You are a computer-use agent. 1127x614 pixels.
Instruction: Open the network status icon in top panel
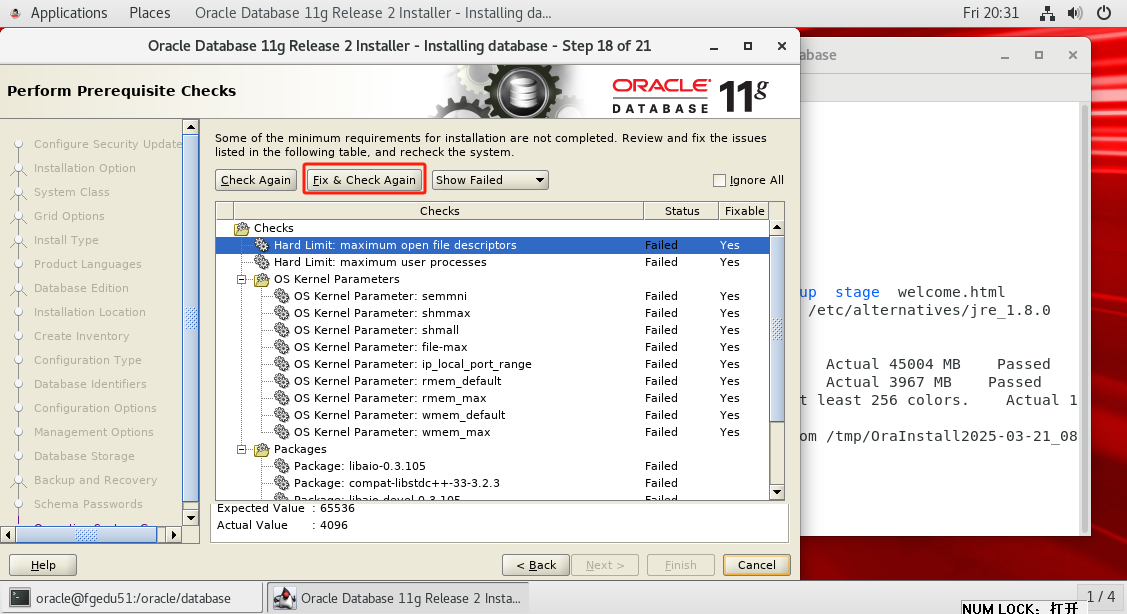tap(1047, 13)
